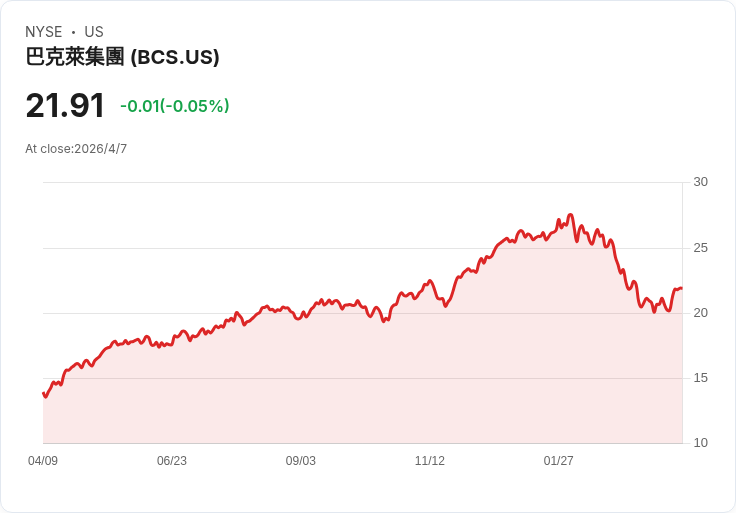Click the 10 price axis label

[701, 443]
